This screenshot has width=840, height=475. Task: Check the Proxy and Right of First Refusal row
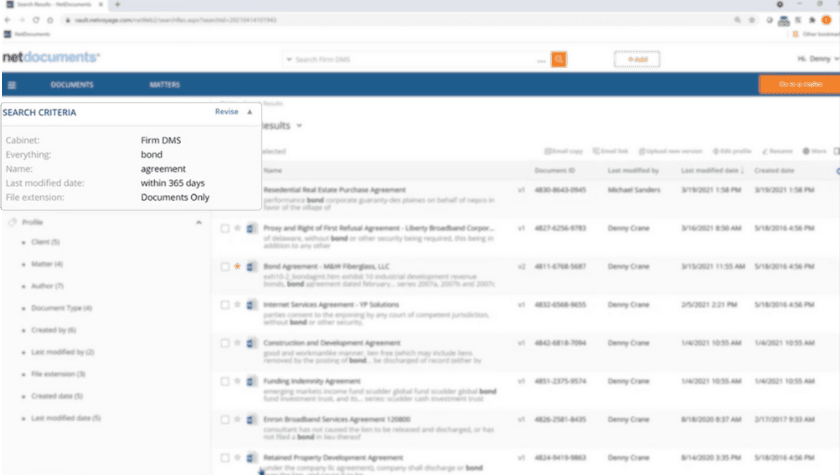pos(225,229)
